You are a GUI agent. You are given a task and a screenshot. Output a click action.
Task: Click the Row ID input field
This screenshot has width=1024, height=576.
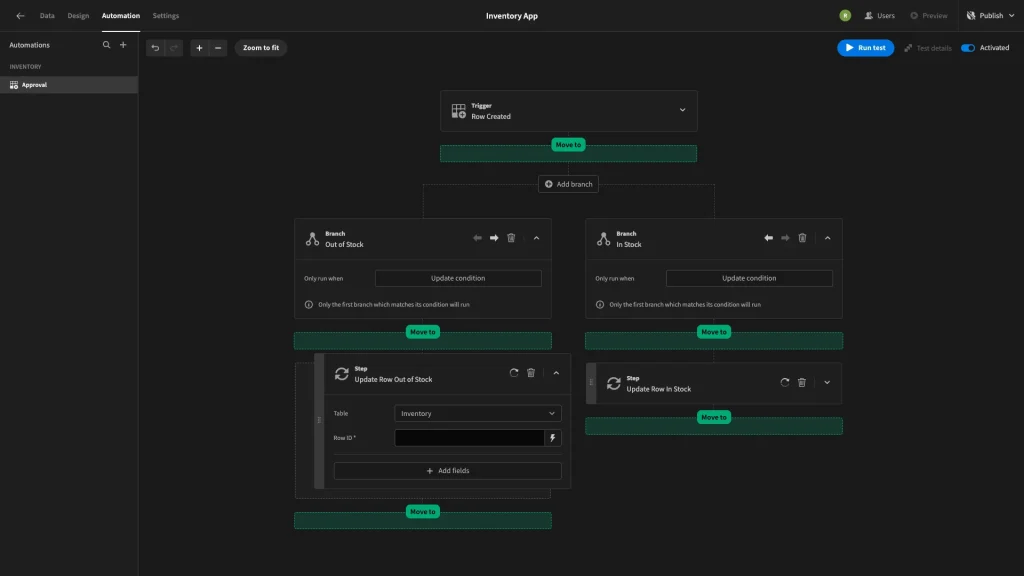(469, 438)
